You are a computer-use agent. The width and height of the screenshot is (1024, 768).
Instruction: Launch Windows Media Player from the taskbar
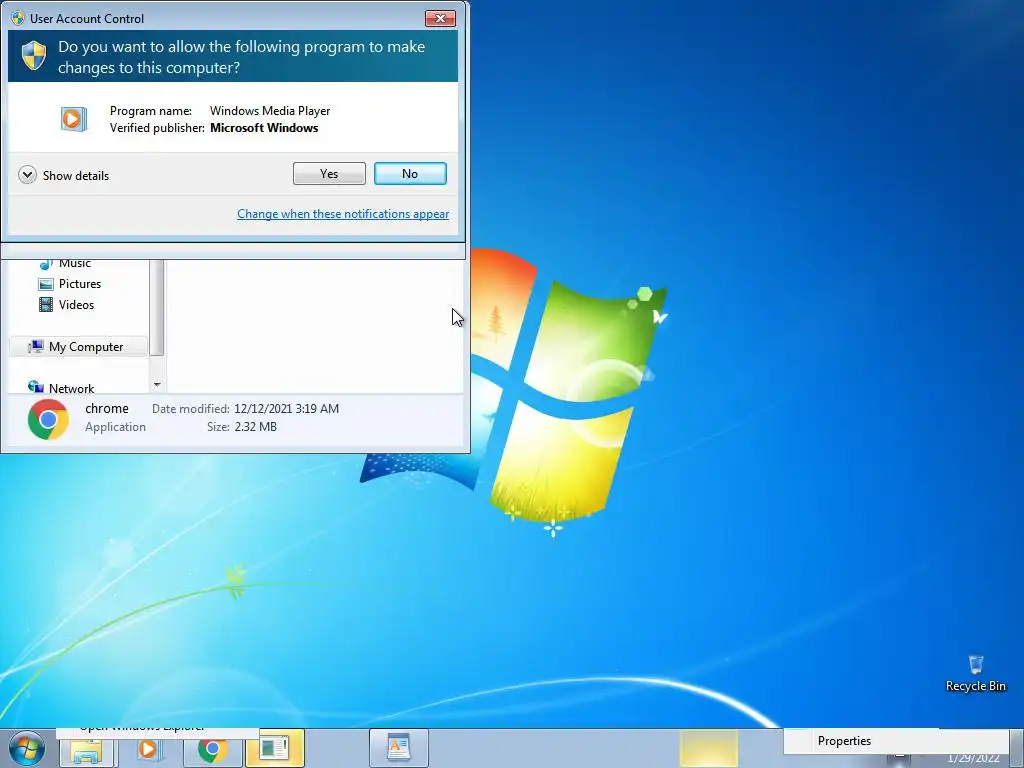click(x=149, y=749)
